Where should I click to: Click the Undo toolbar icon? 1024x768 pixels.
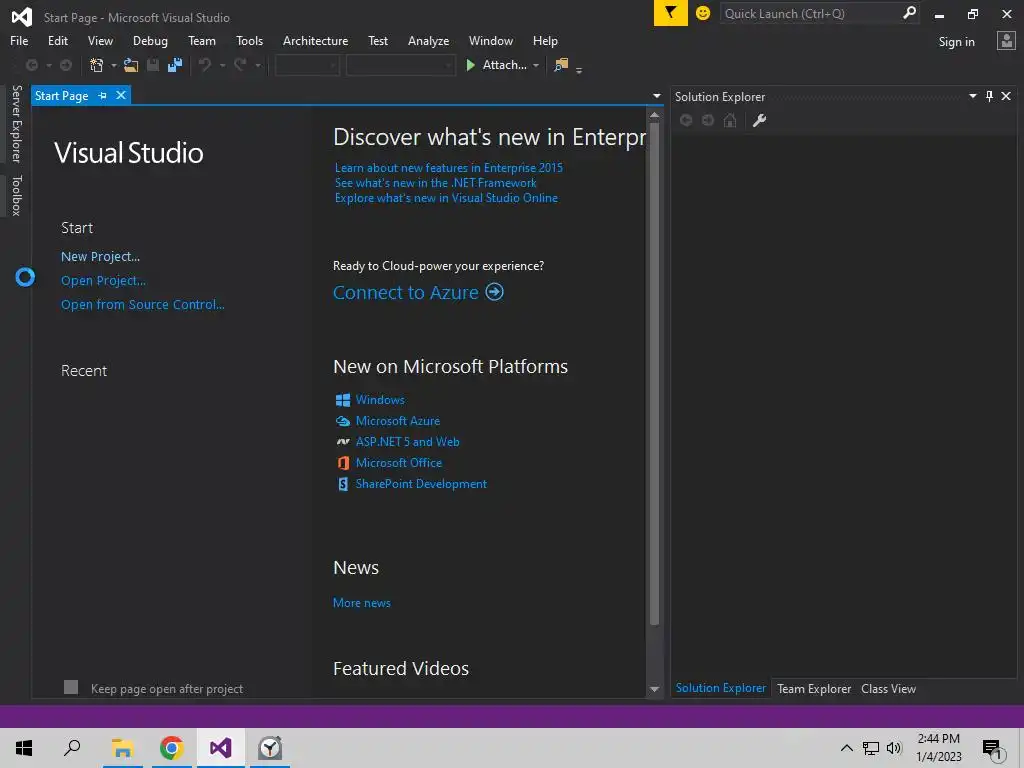pos(205,65)
